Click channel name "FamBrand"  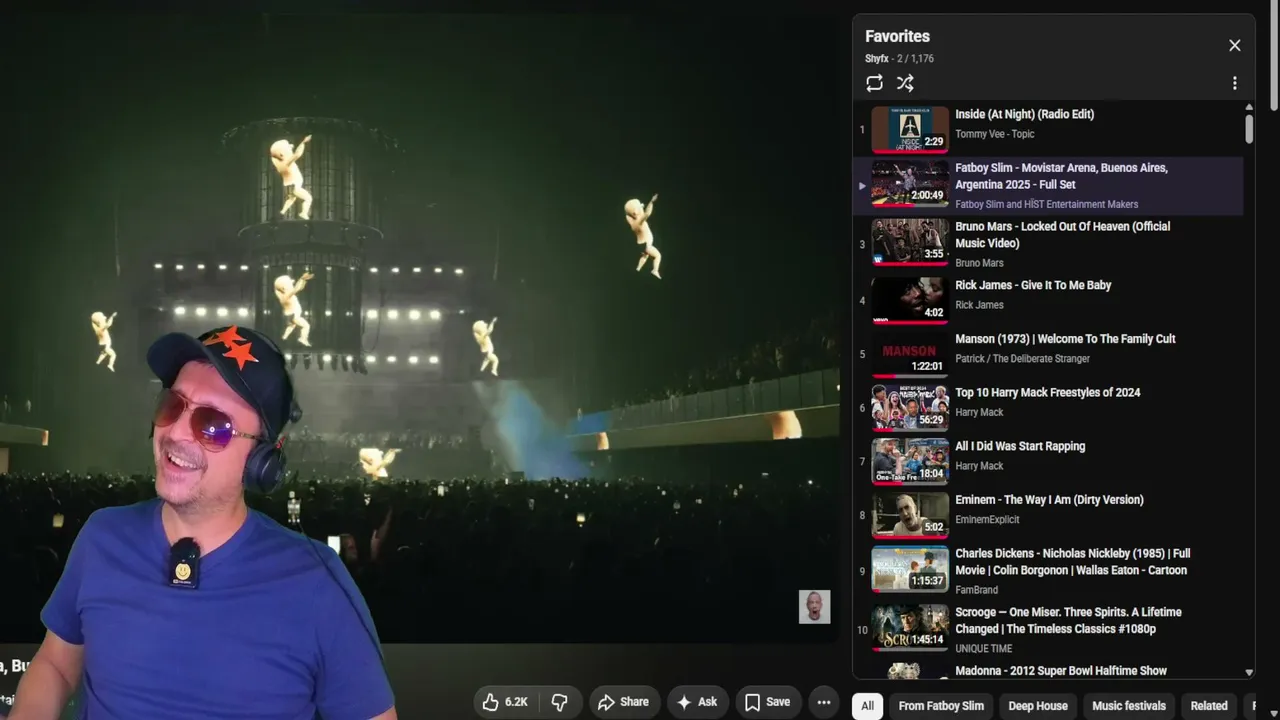point(976,590)
